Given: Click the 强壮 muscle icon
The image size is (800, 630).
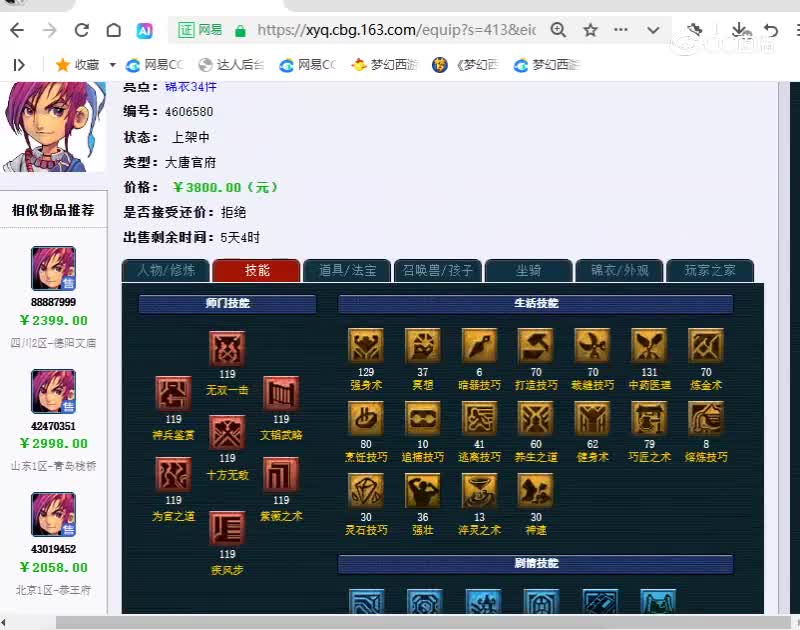Looking at the screenshot, I should pyautogui.click(x=422, y=491).
